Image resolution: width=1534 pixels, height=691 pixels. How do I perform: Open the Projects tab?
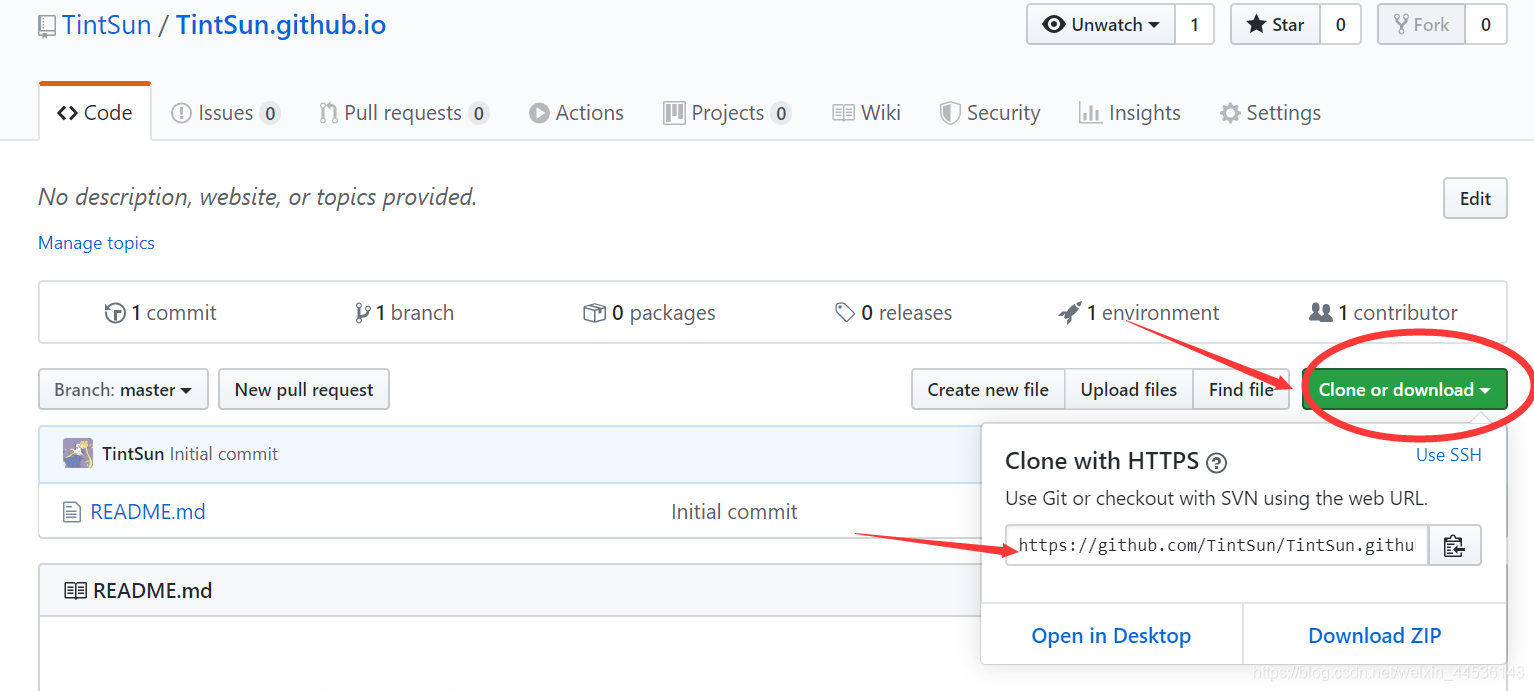(x=727, y=113)
